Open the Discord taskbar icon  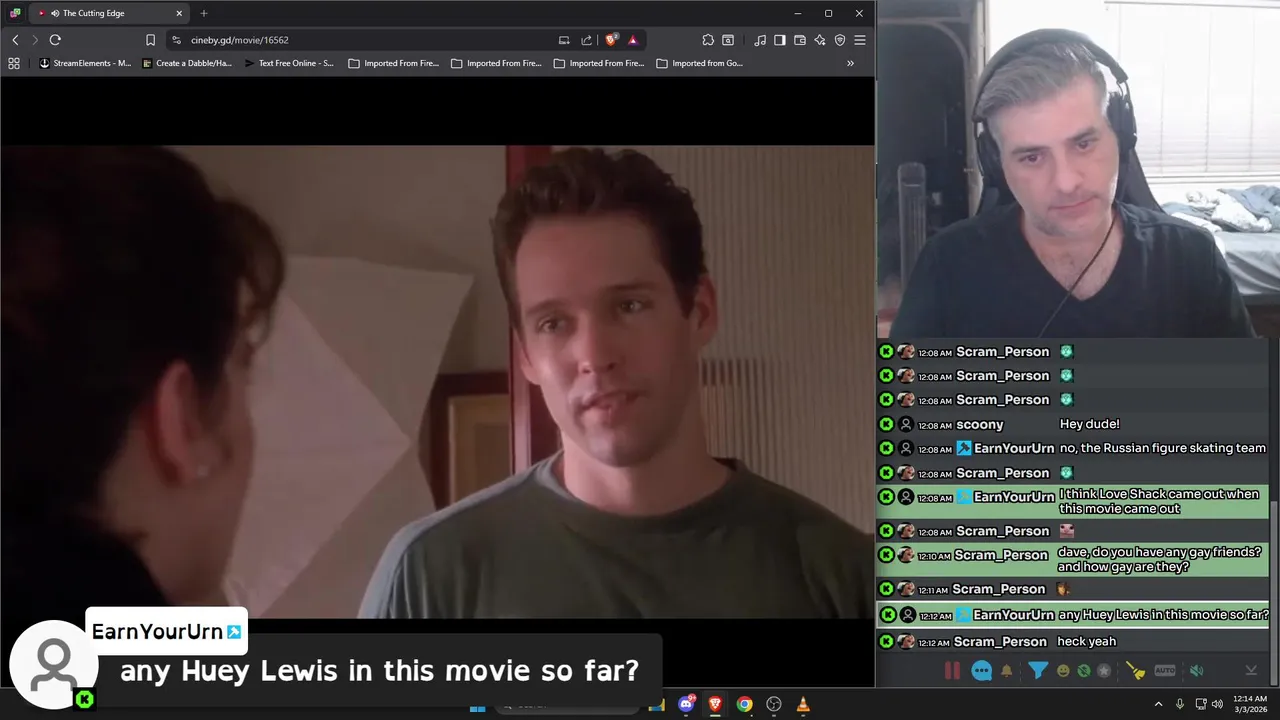click(686, 704)
